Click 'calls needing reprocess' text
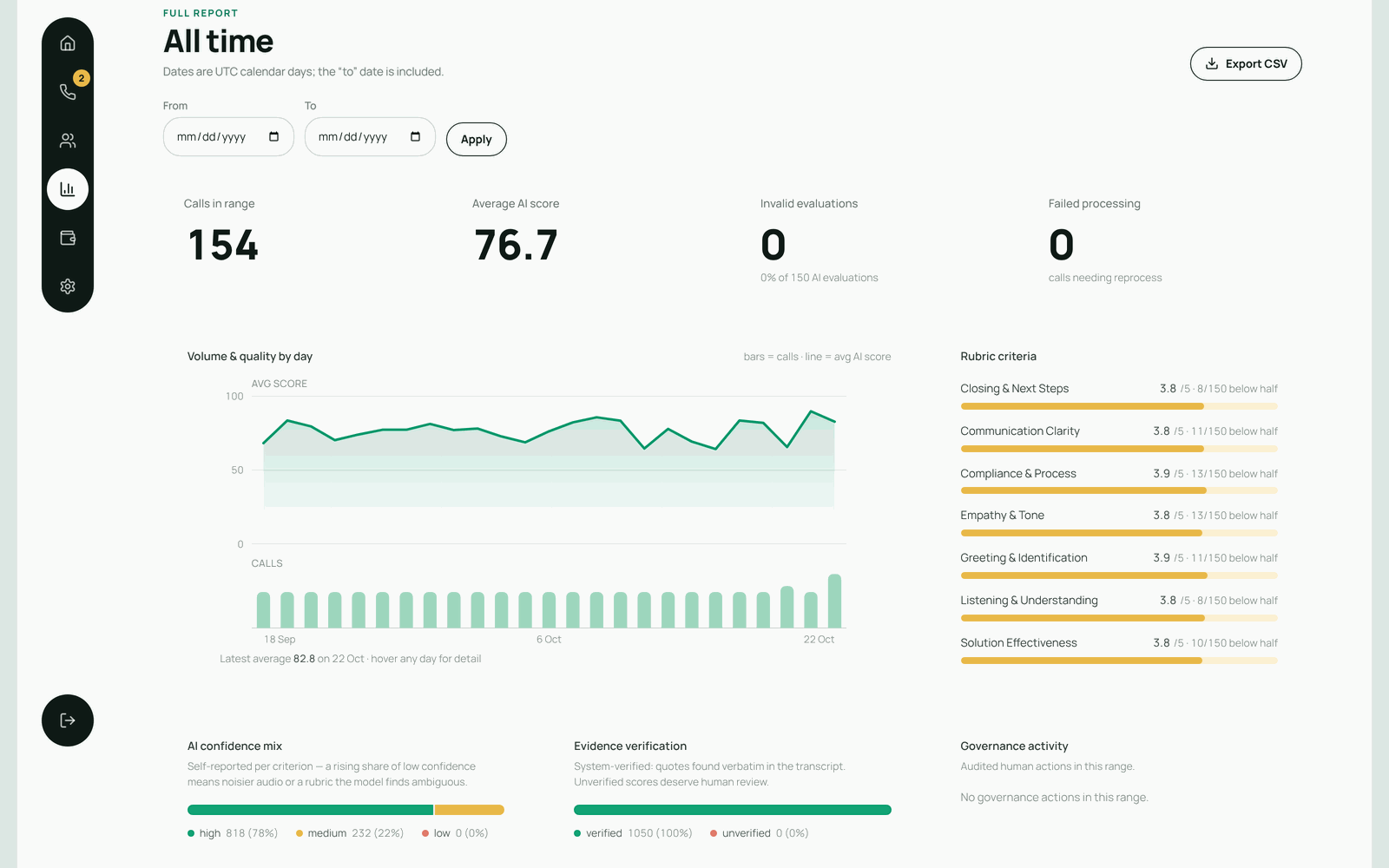The width and height of the screenshot is (1389, 868). click(1105, 278)
